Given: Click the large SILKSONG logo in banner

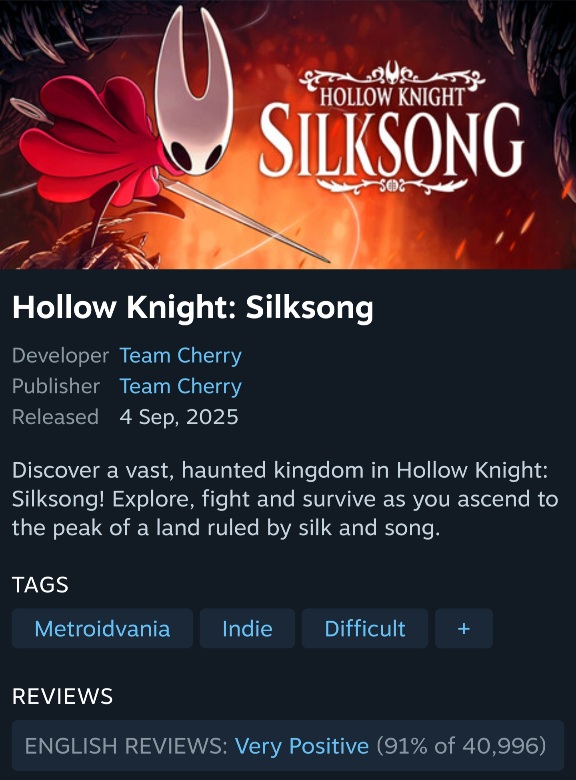Looking at the screenshot, I should pos(390,140).
